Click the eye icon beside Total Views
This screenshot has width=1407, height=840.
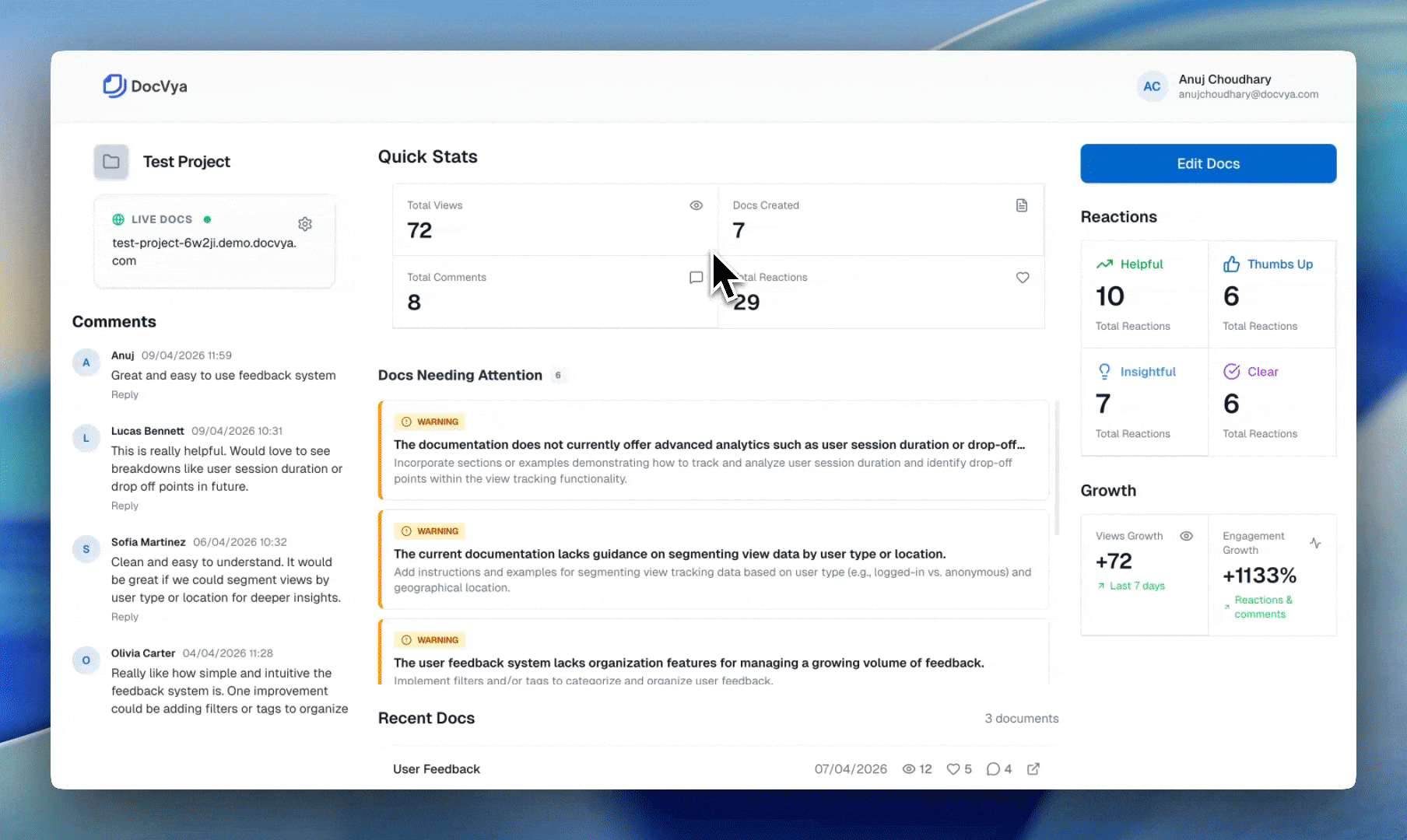696,205
